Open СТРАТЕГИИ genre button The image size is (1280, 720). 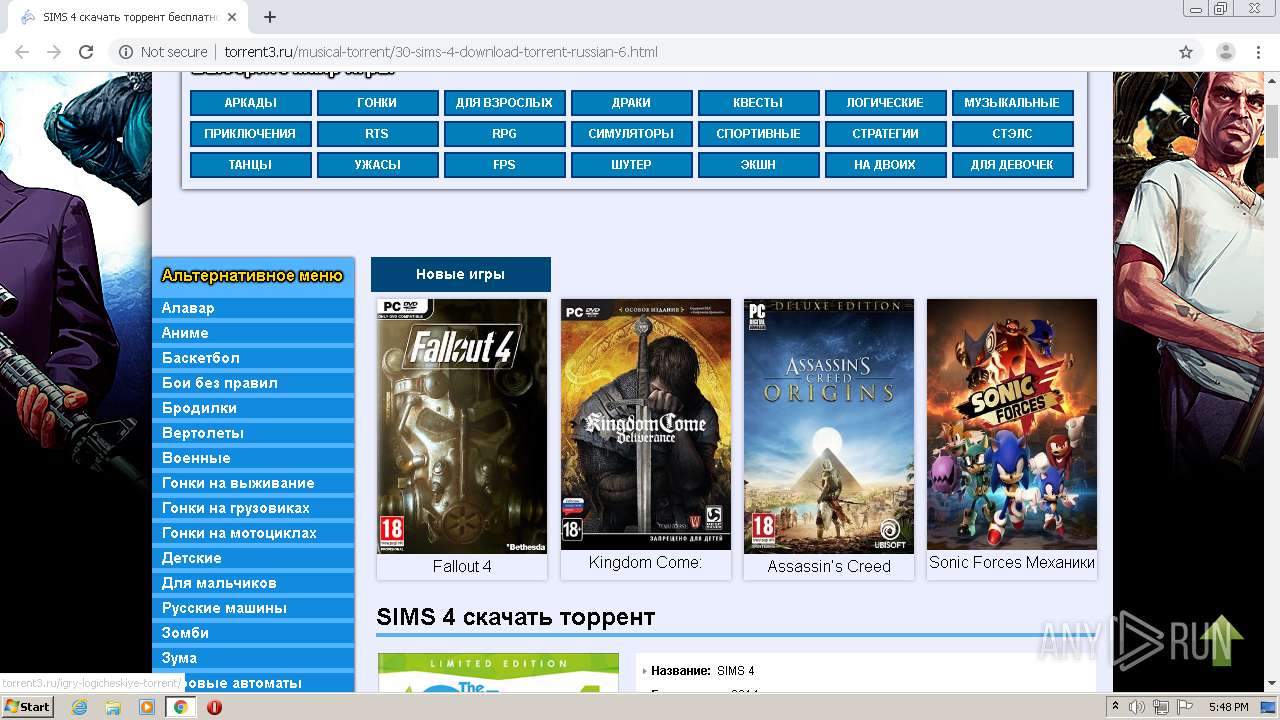click(x=886, y=134)
